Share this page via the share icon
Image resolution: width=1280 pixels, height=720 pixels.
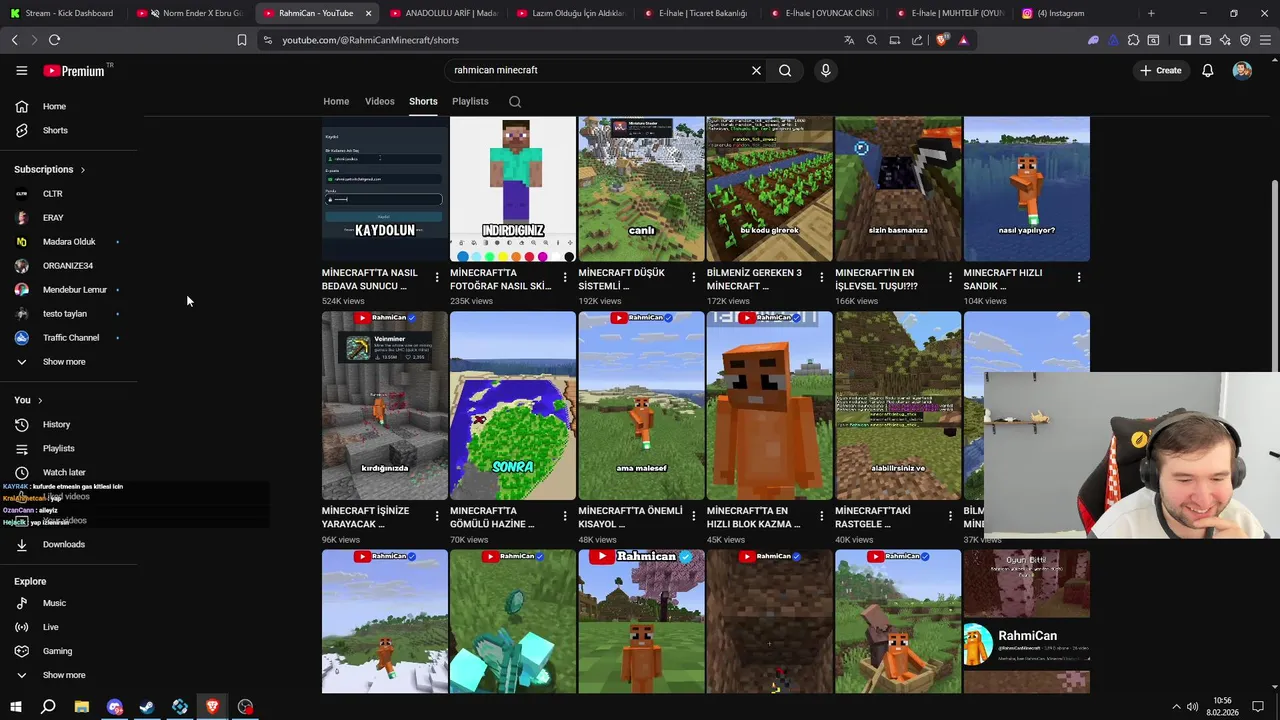(x=917, y=40)
